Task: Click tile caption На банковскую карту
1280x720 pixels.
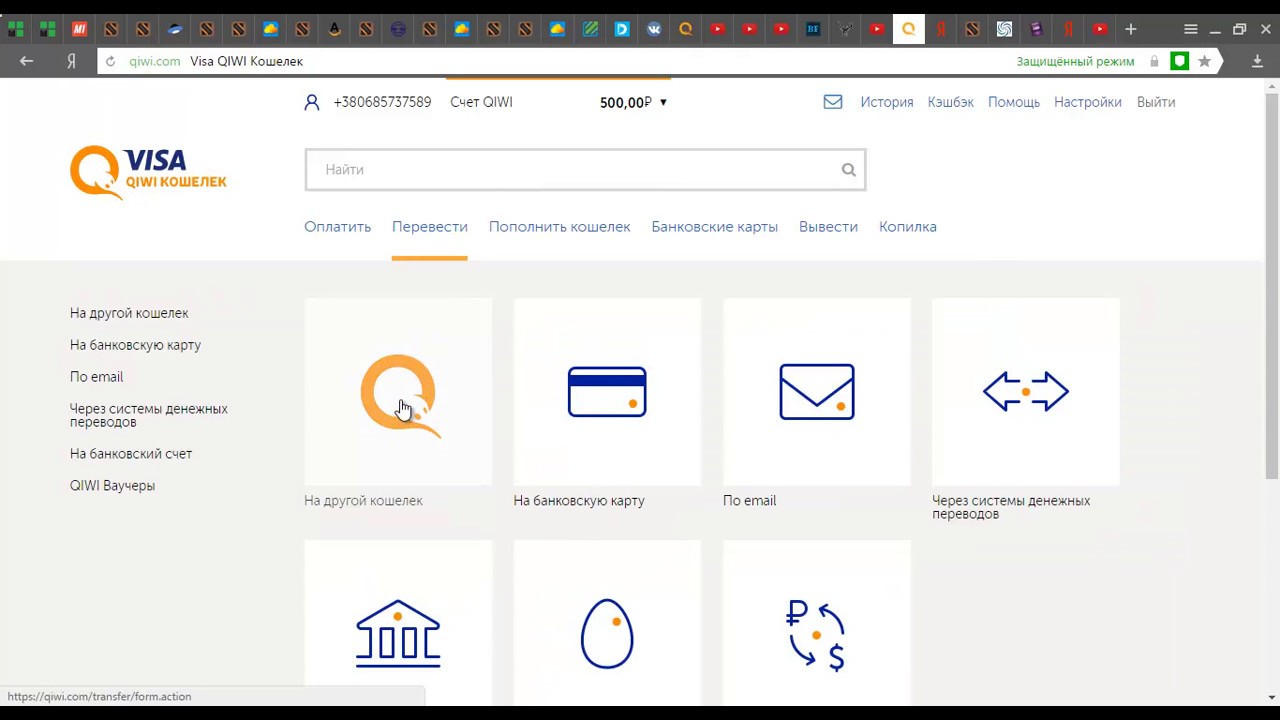Action: [x=579, y=501]
